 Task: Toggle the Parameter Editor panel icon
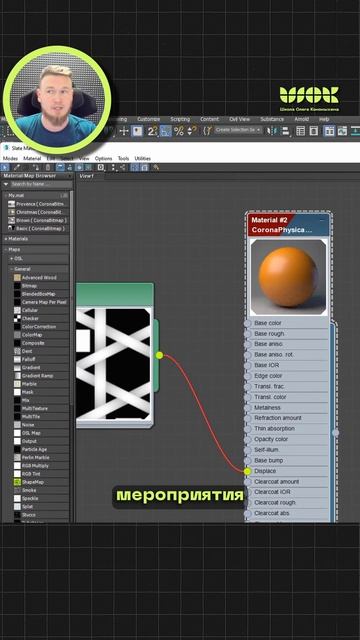coord(144,167)
